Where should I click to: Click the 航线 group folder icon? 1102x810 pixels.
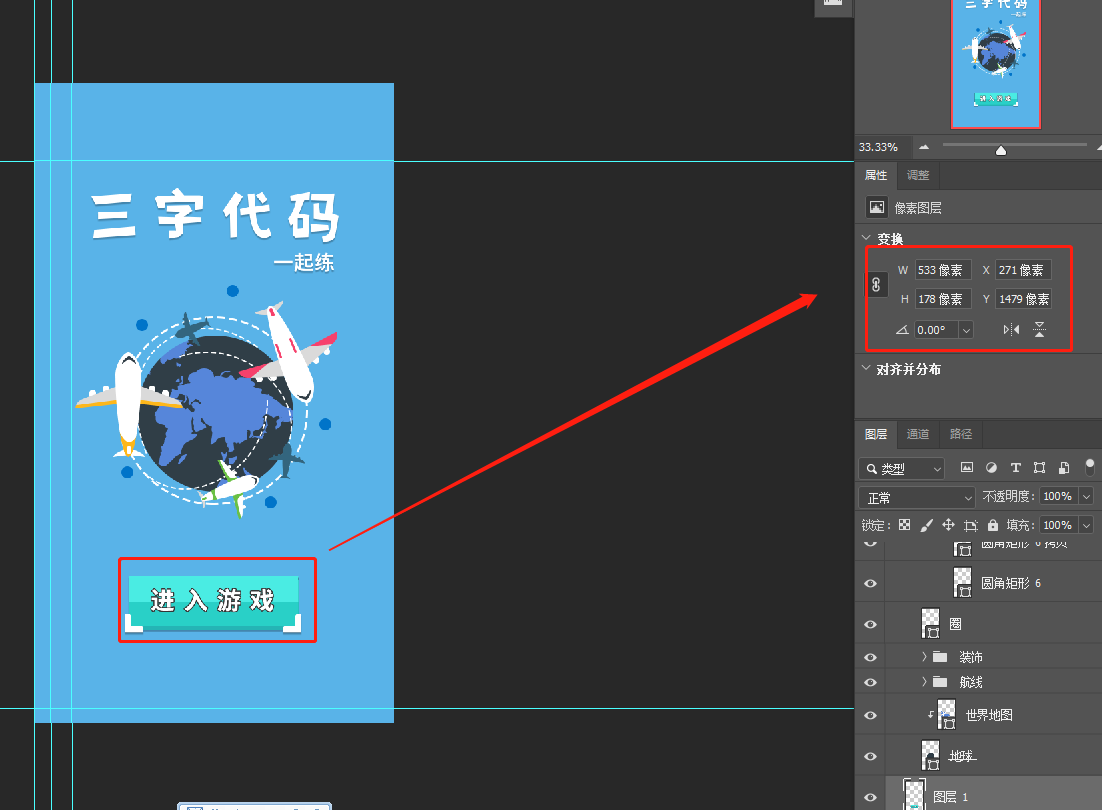[940, 681]
